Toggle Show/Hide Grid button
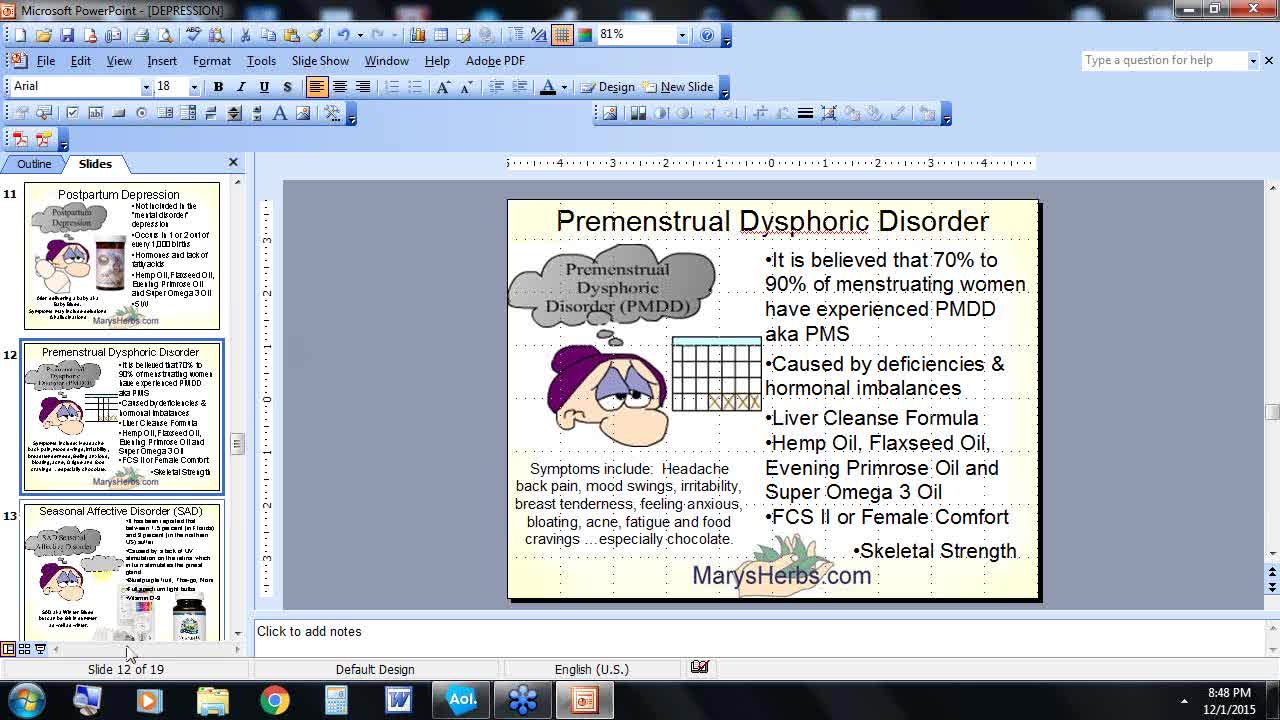The height and width of the screenshot is (720, 1280). [562, 35]
